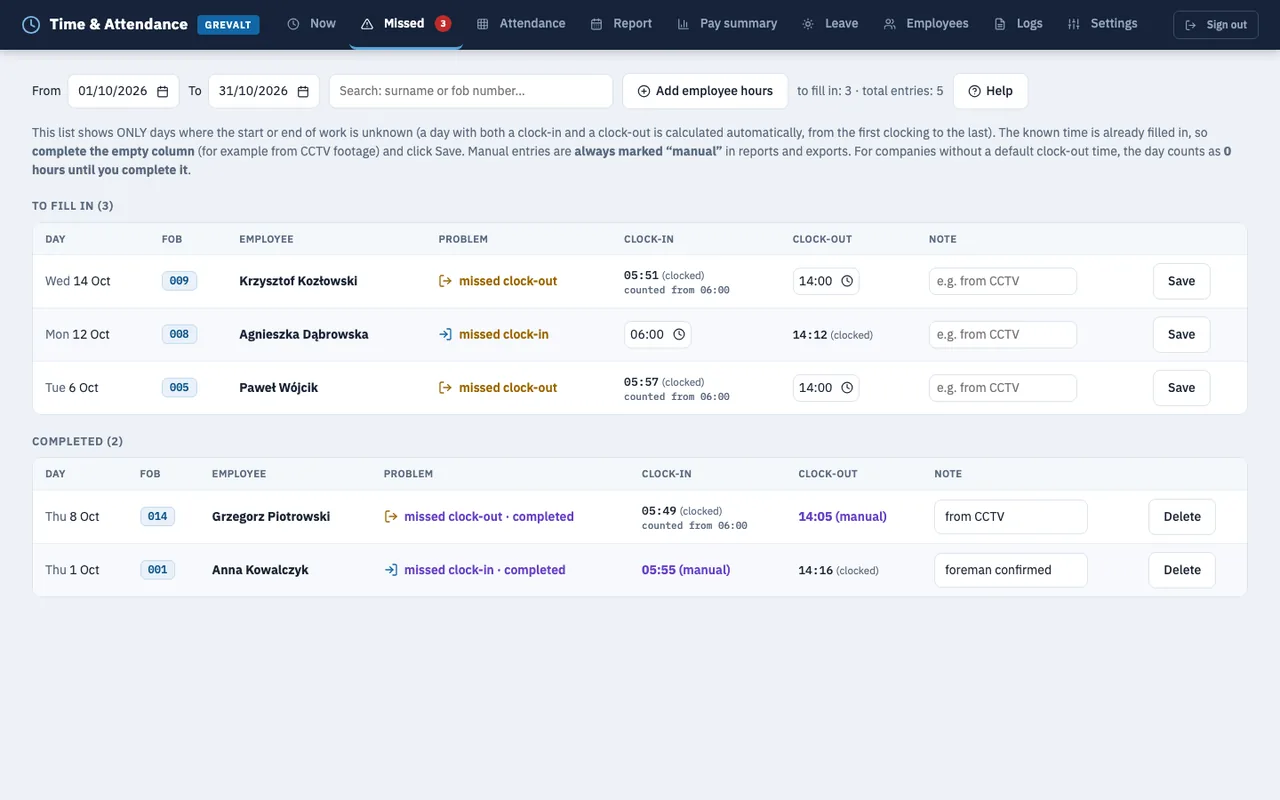The image size is (1280, 800).
Task: View the Logs tab
Action: (1018, 24)
